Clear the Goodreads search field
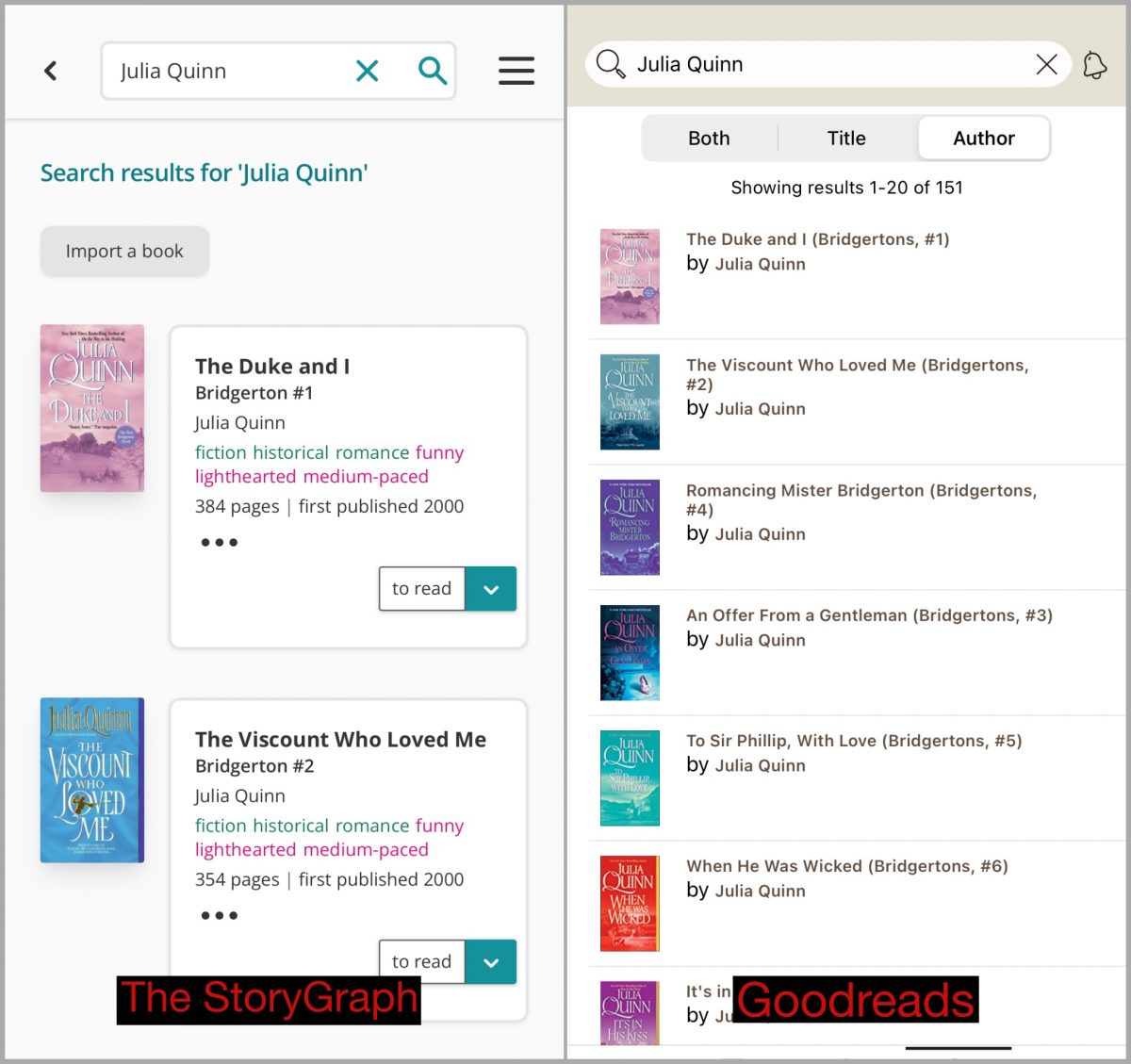Viewport: 1131px width, 1064px height. [1046, 64]
